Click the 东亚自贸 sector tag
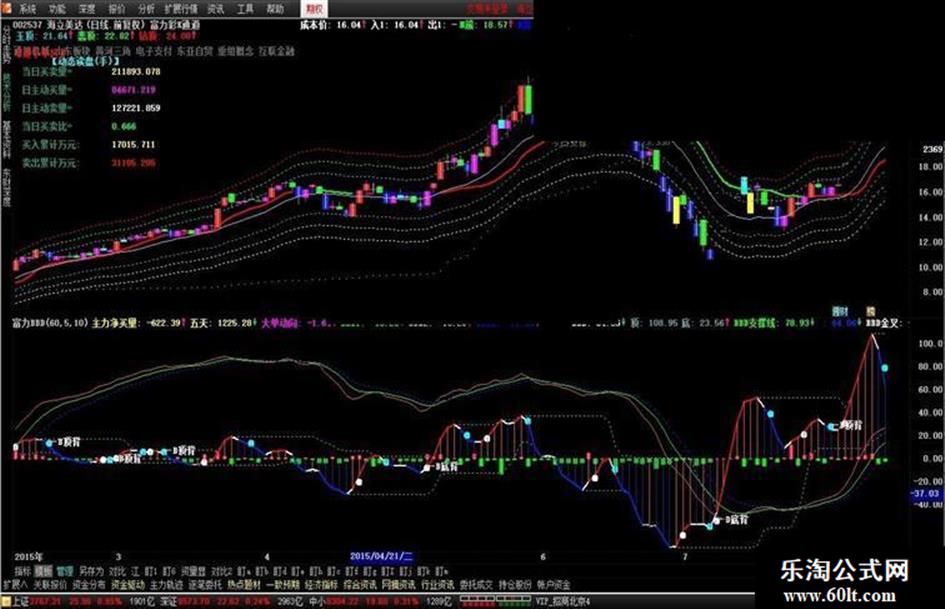945x609 pixels. coord(195,52)
